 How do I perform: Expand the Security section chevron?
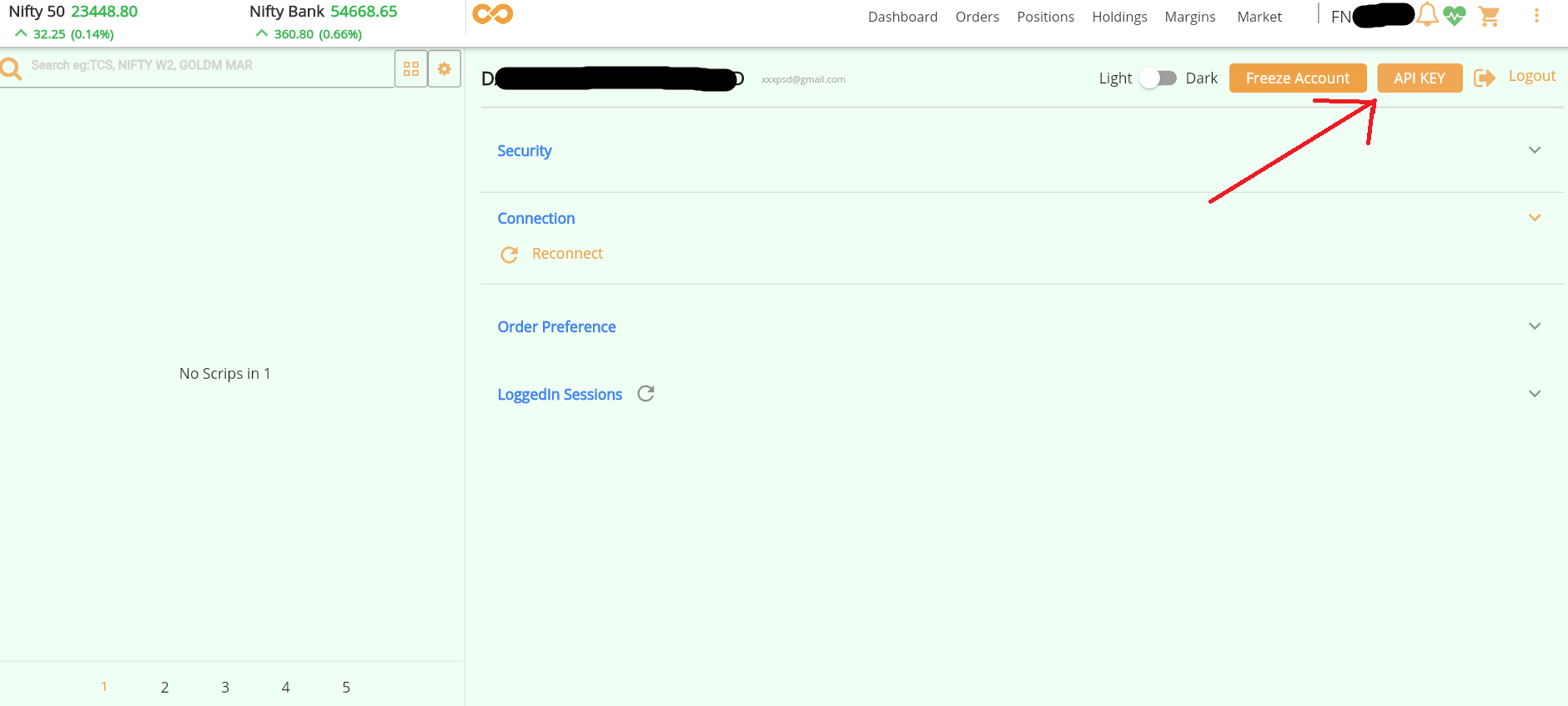(x=1535, y=150)
